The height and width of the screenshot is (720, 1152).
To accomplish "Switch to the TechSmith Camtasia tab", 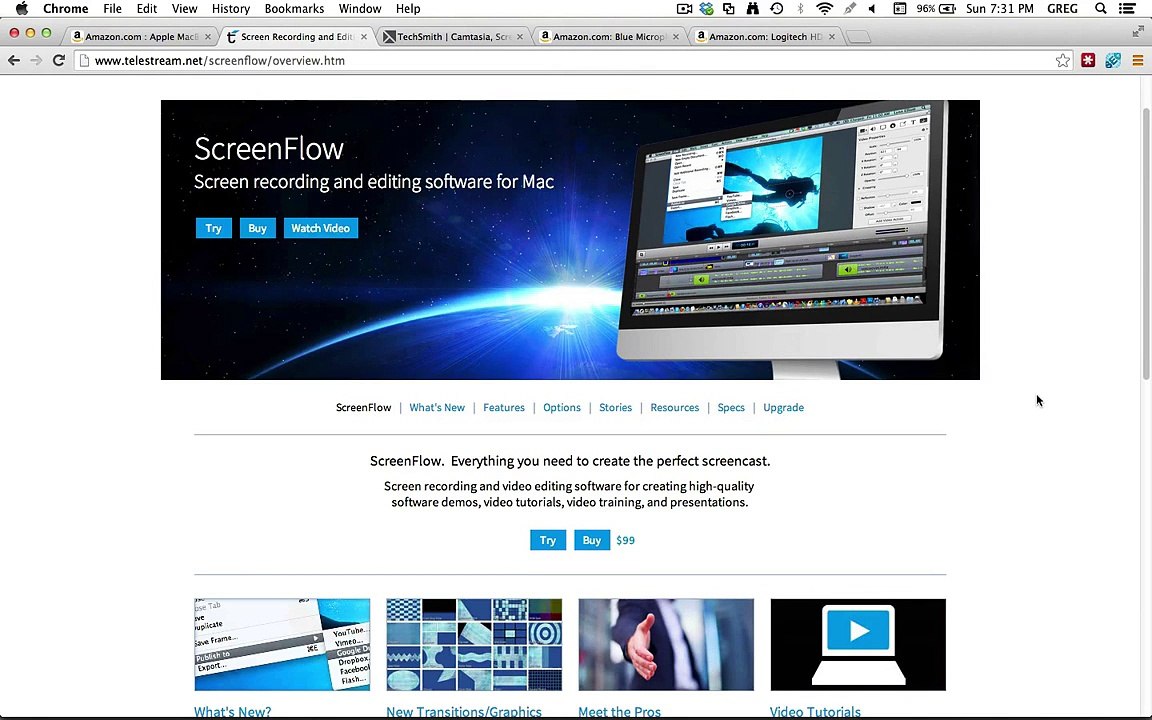I will click(453, 36).
